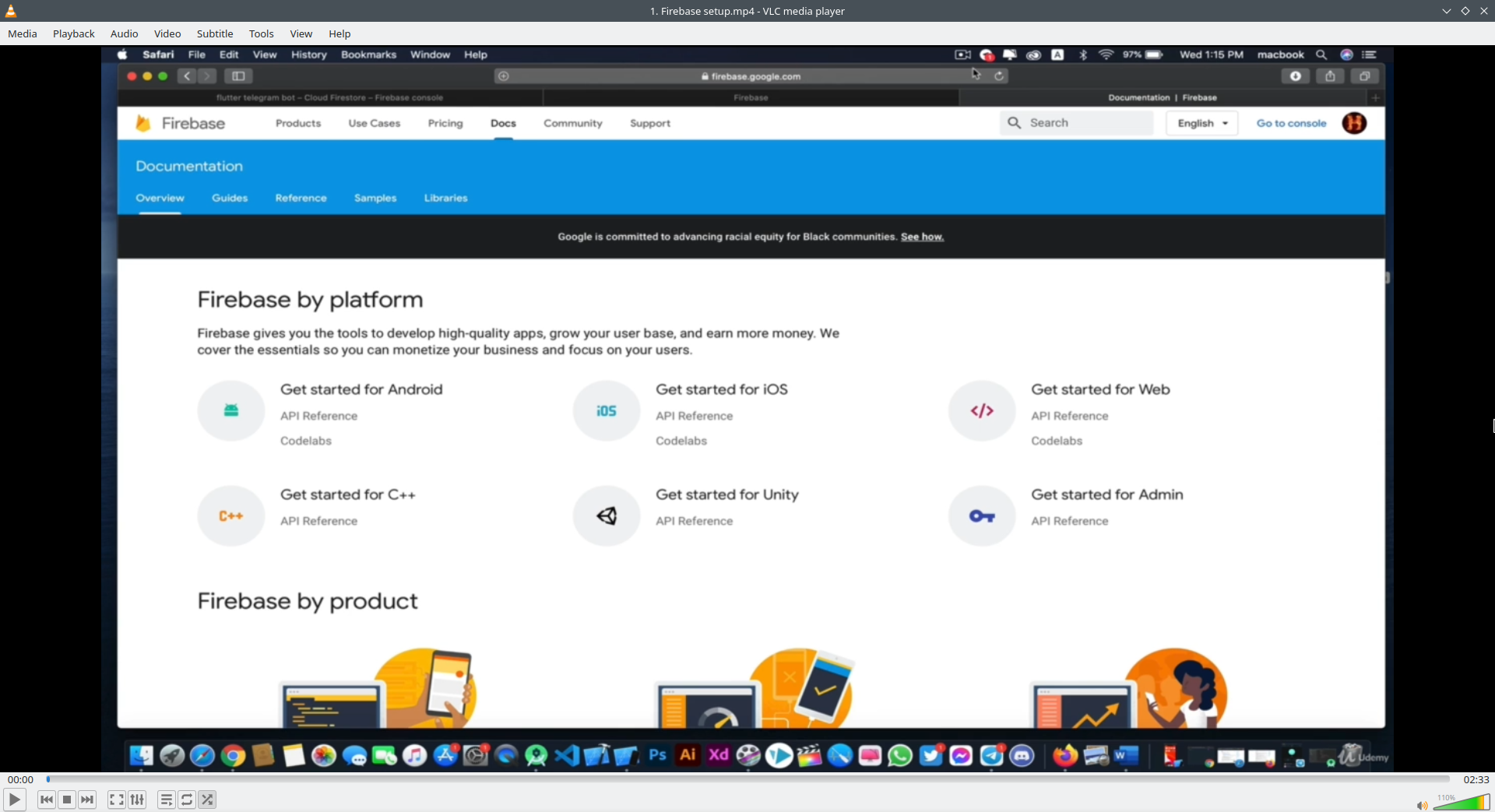Expand the English language dropdown
Viewport: 1495px width, 812px height.
click(x=1202, y=123)
